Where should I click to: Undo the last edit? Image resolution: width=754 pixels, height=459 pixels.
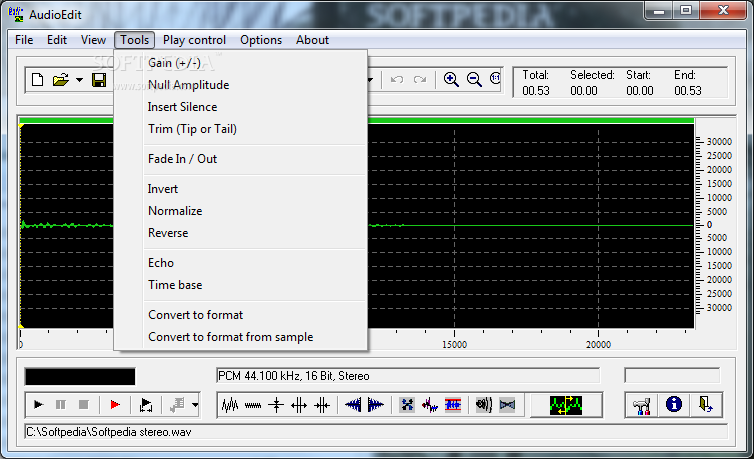(x=397, y=79)
